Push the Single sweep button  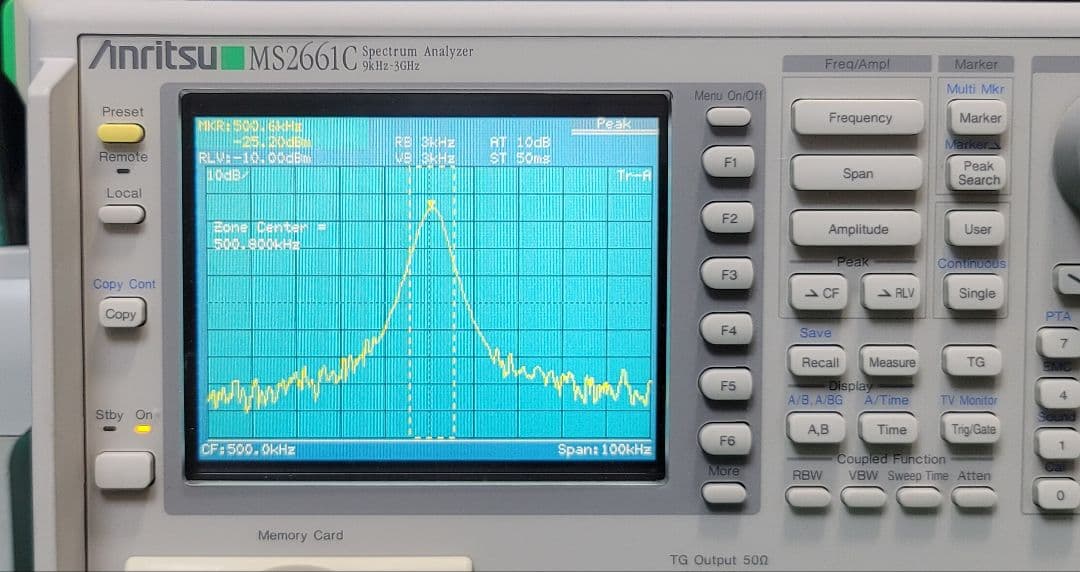coord(974,293)
